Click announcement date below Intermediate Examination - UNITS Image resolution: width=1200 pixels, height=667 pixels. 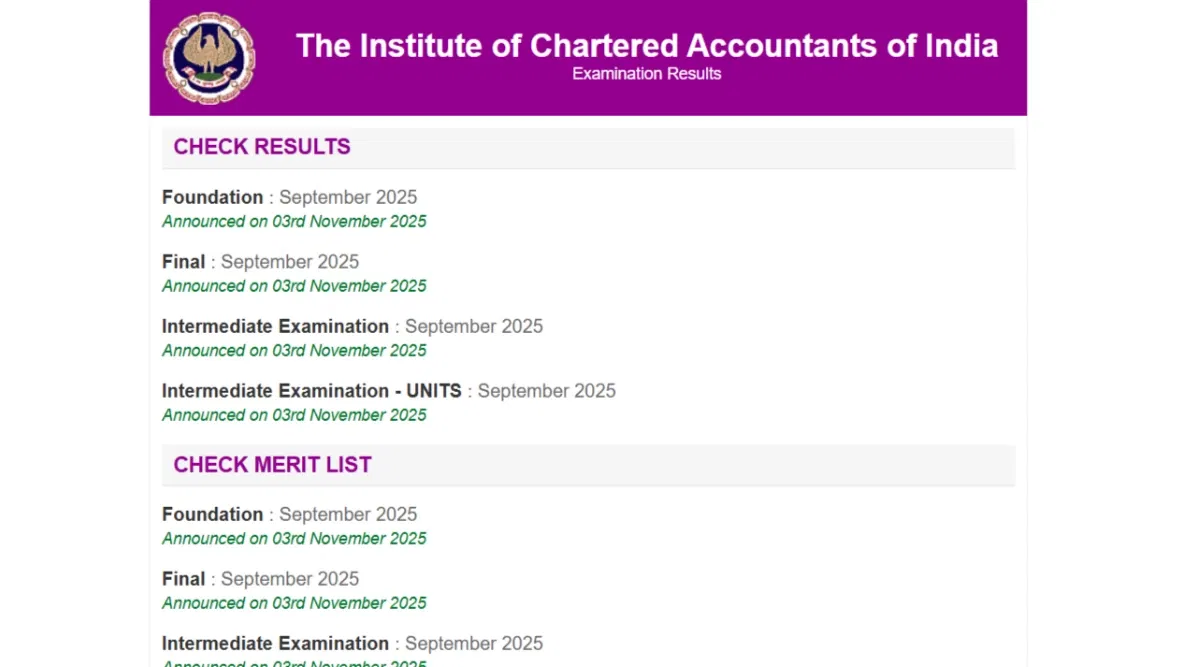pyautogui.click(x=294, y=415)
